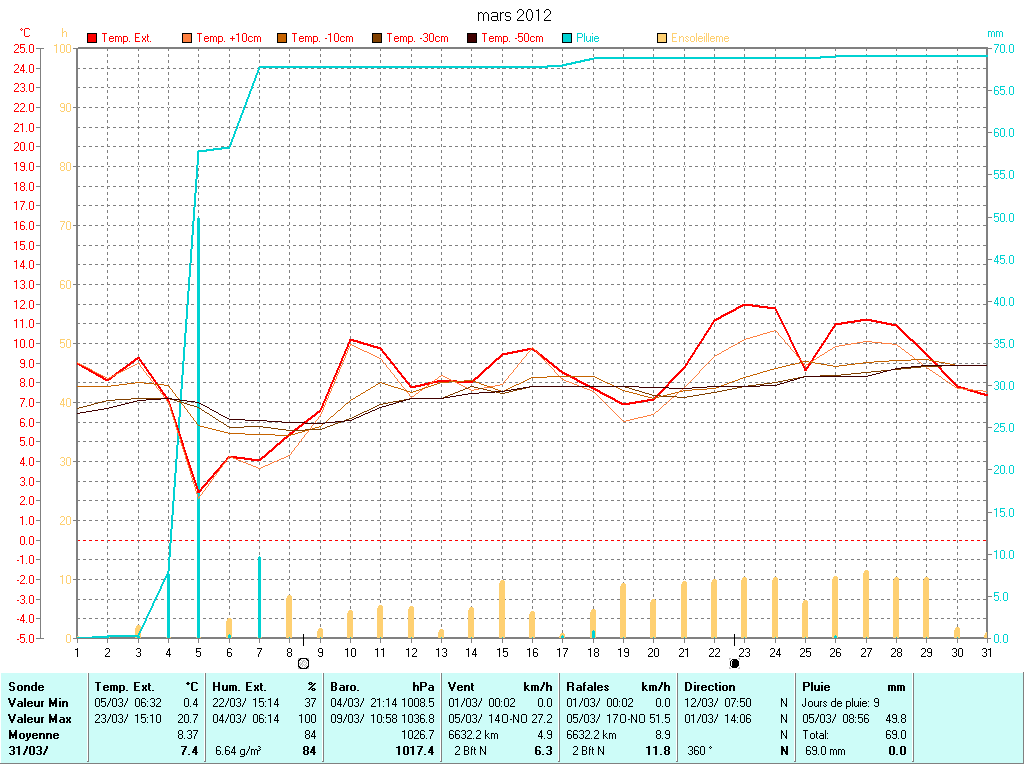The image size is (1024, 764).
Task: Click the dark Temp. -50cm legend swatch
Action: [472, 38]
